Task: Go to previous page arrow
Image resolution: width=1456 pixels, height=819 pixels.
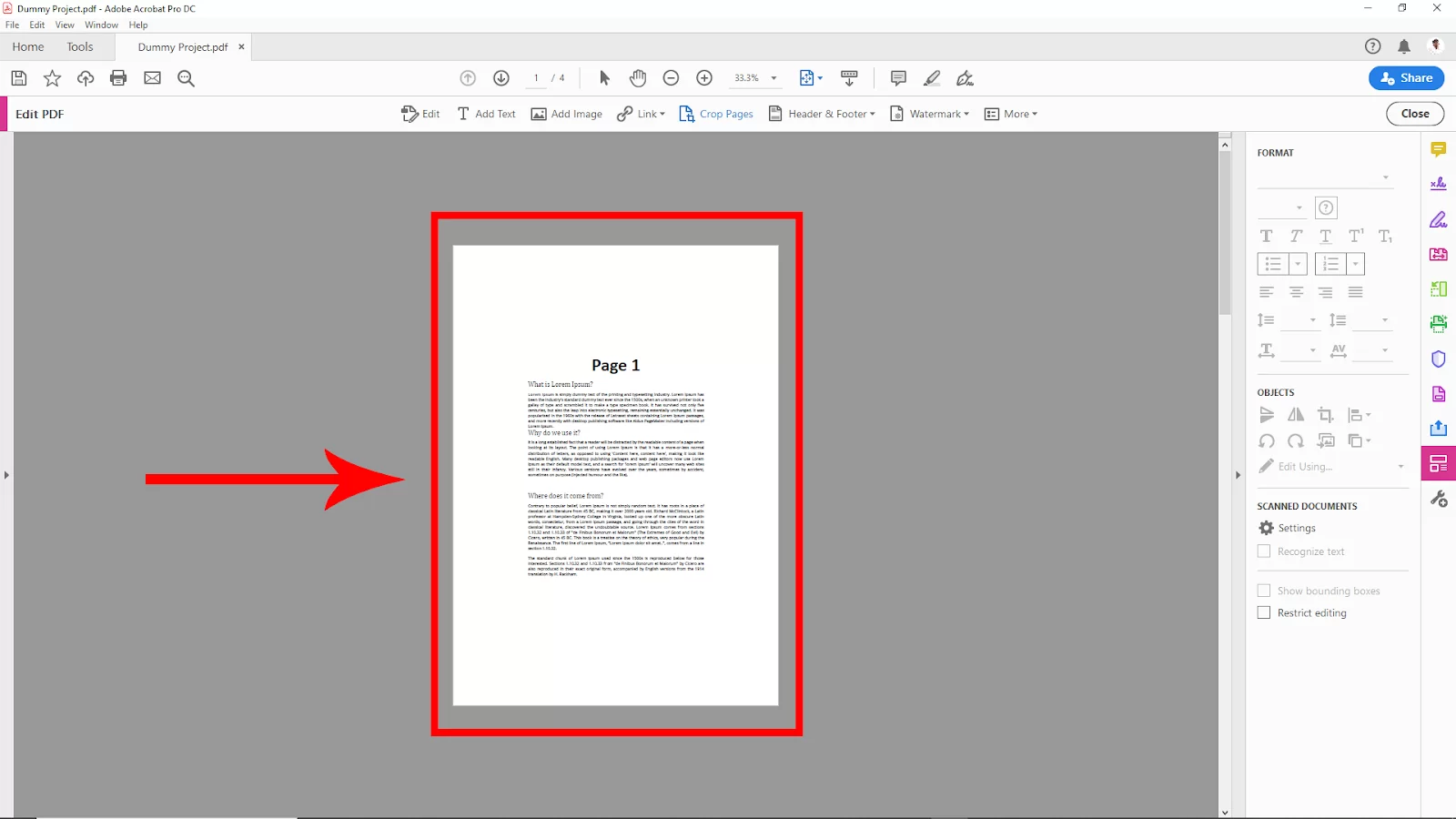Action: click(468, 78)
